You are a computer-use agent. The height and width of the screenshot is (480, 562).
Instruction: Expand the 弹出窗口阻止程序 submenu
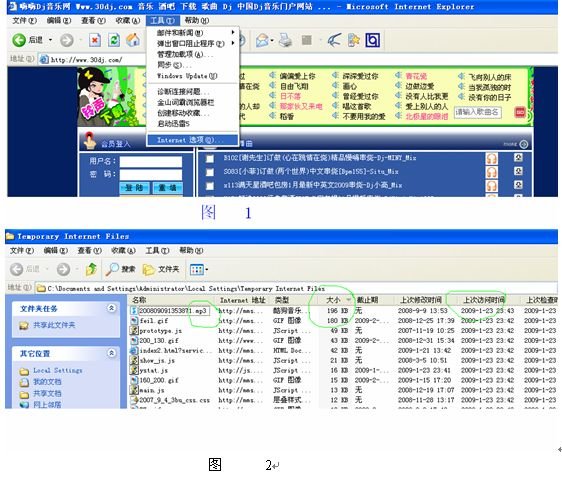[193, 43]
